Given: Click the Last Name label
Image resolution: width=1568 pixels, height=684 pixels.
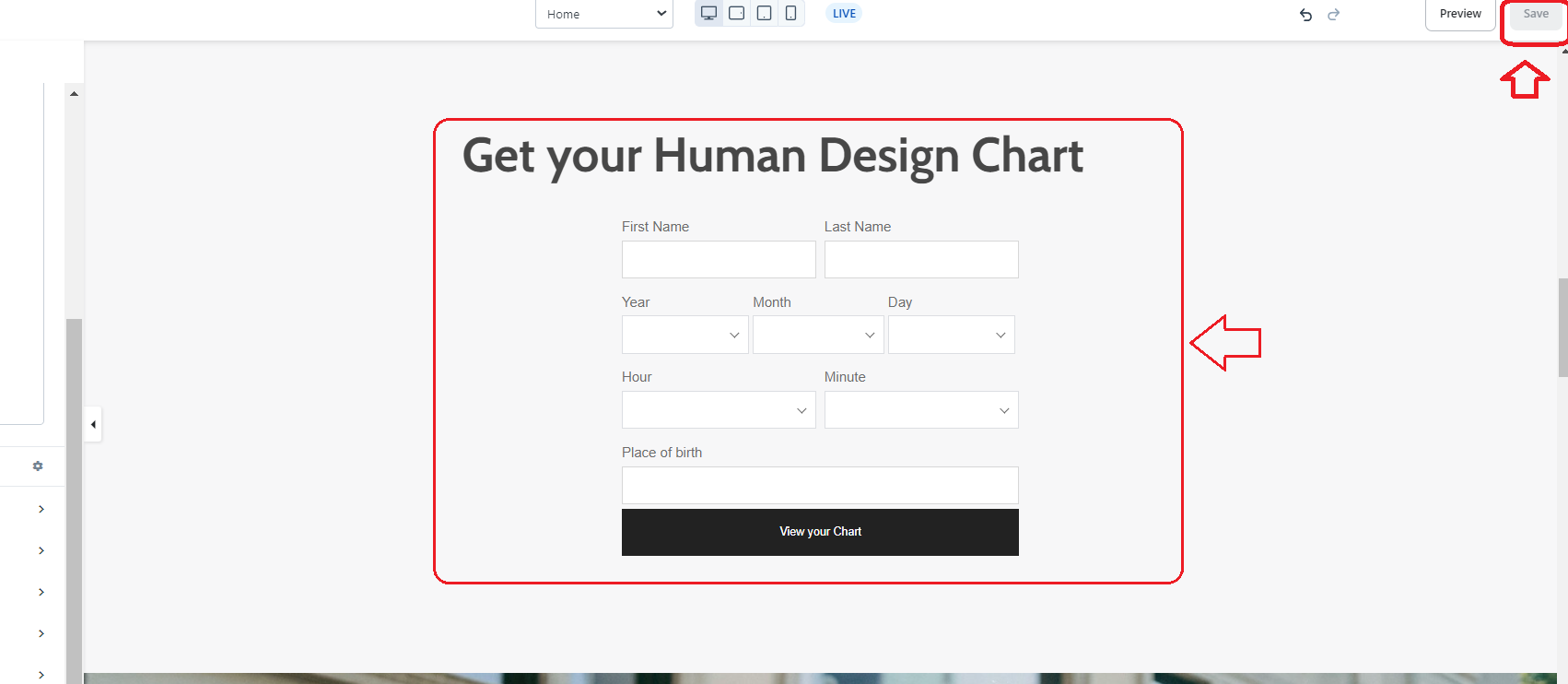Looking at the screenshot, I should tap(858, 227).
